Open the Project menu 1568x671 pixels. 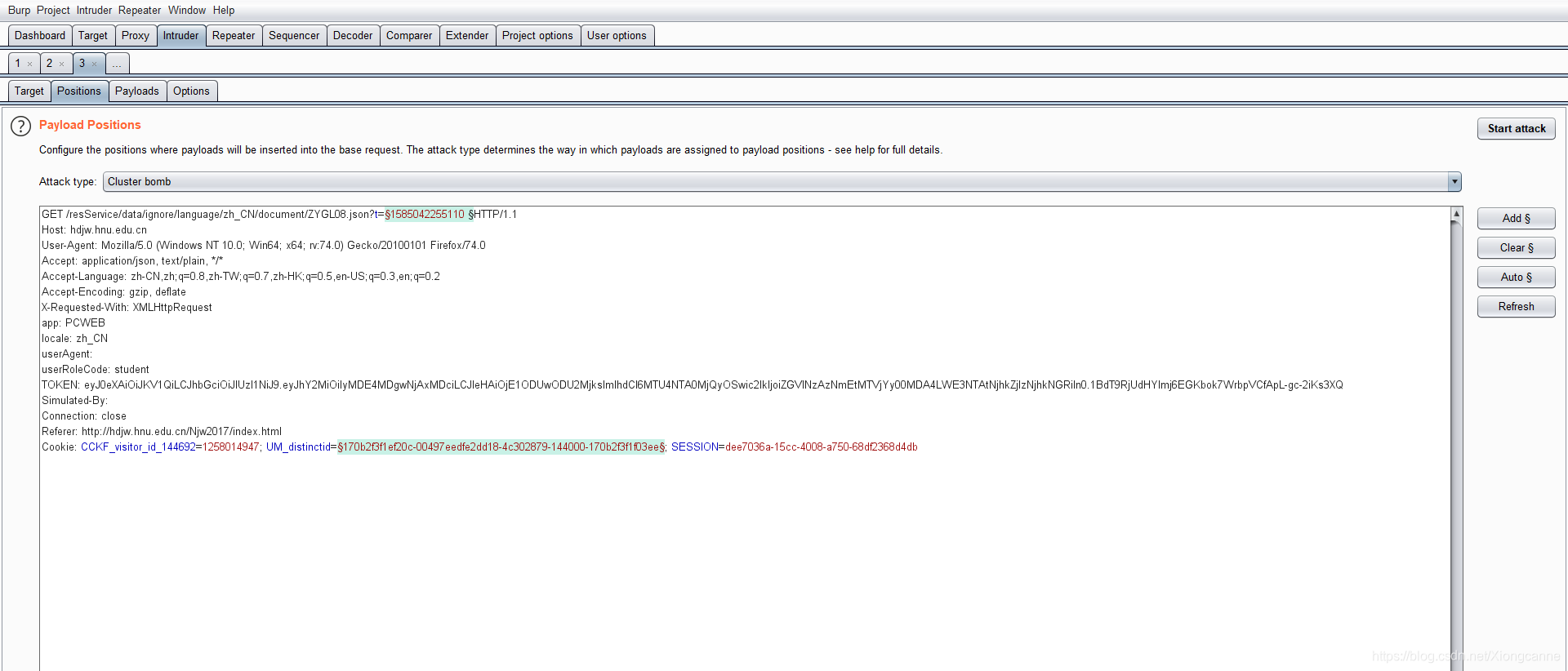[53, 11]
